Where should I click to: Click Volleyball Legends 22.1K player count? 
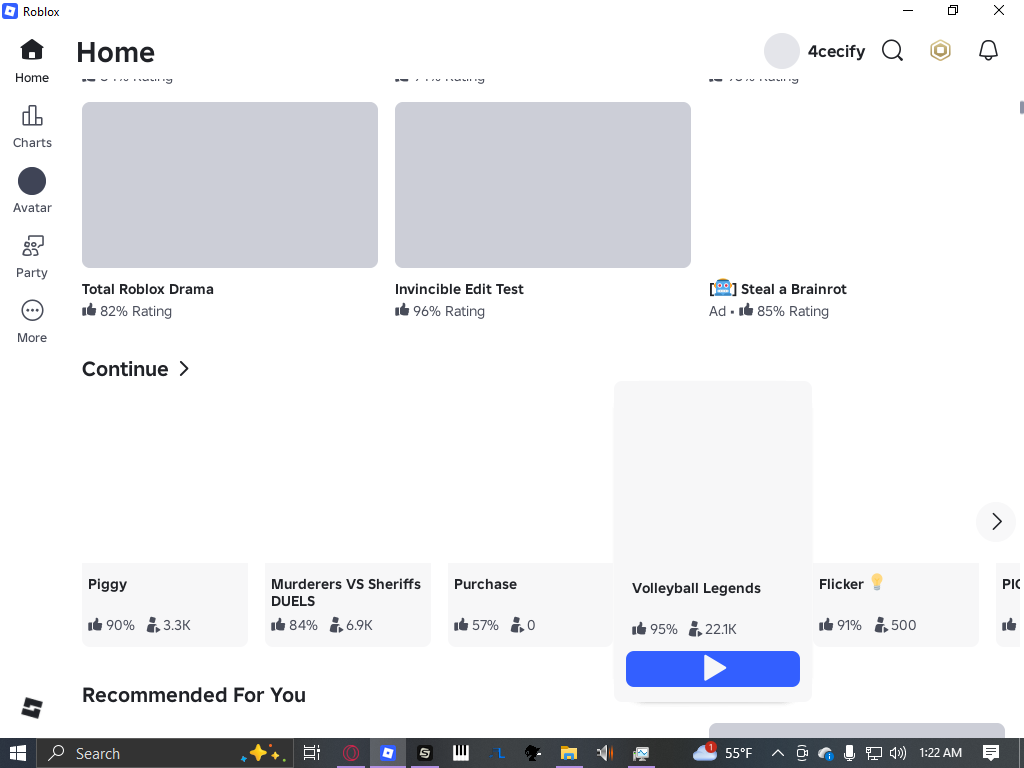[x=712, y=629]
